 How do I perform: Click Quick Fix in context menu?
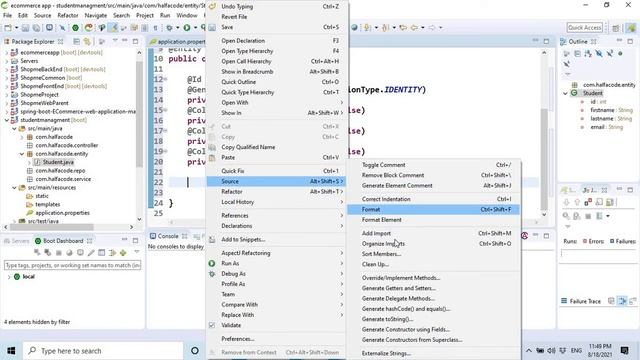tap(276, 171)
